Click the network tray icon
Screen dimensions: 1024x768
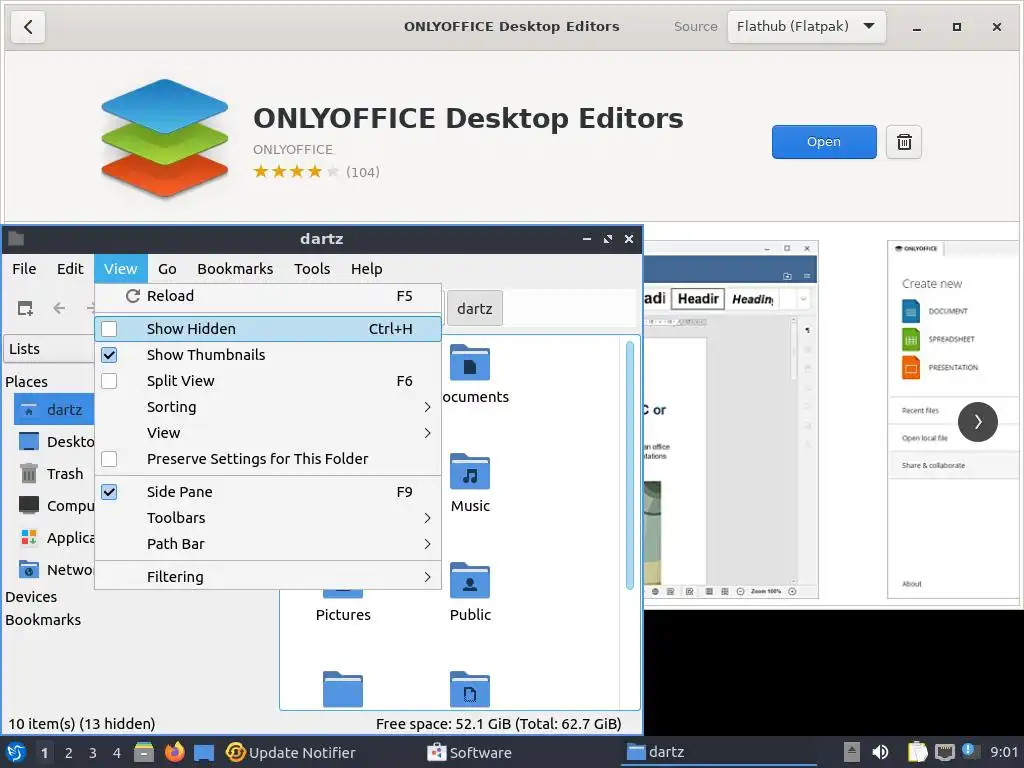tap(944, 752)
